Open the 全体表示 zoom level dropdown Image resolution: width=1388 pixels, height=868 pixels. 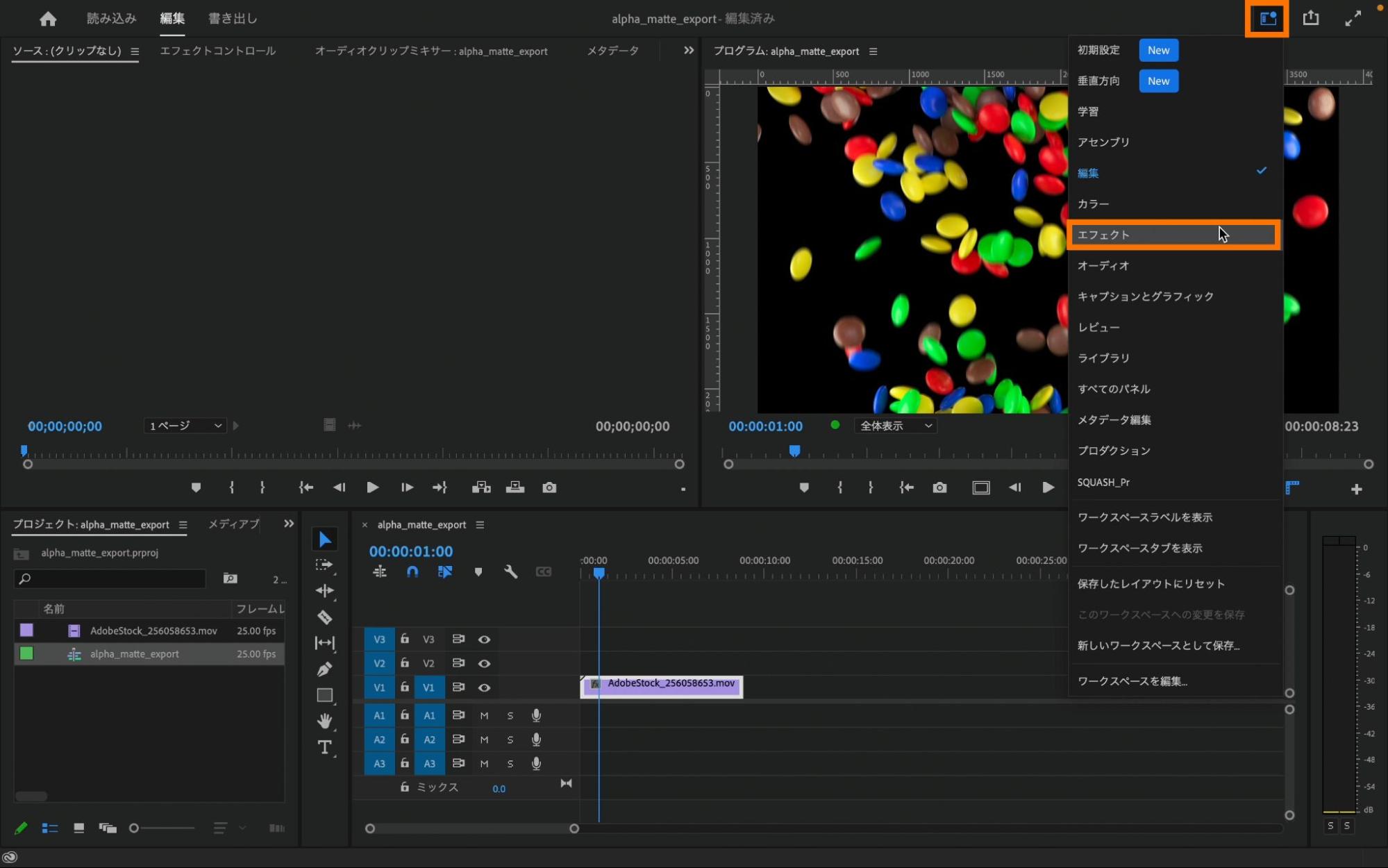coord(895,426)
